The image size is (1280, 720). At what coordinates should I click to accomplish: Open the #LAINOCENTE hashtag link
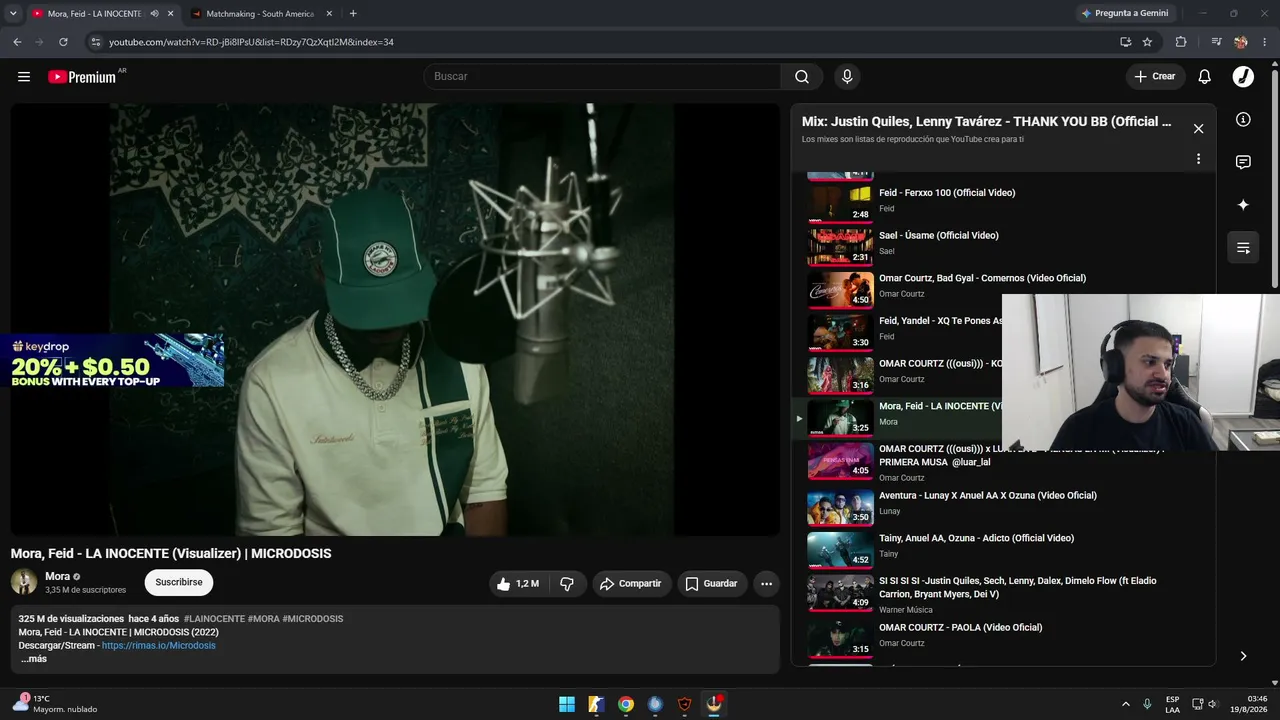214,619
